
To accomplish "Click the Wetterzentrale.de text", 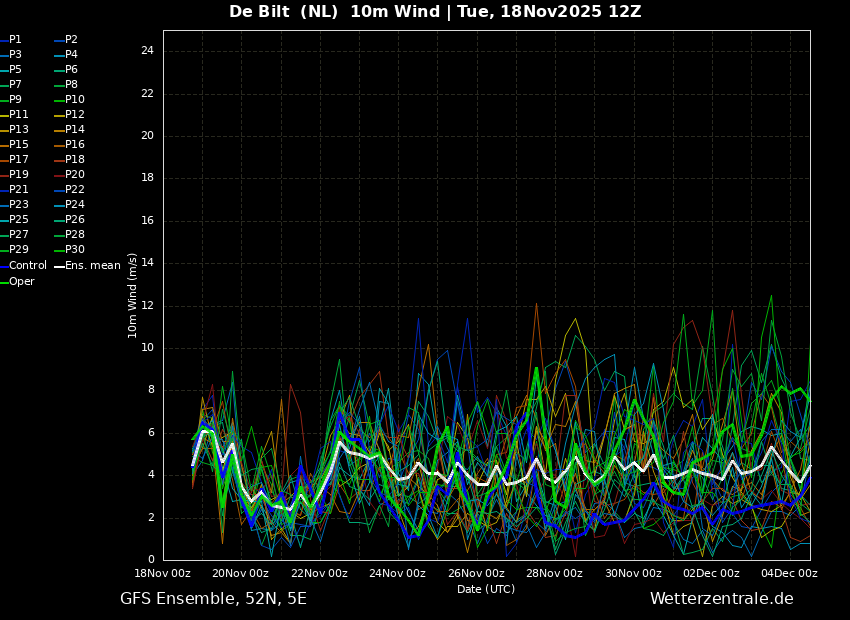I will [722, 599].
